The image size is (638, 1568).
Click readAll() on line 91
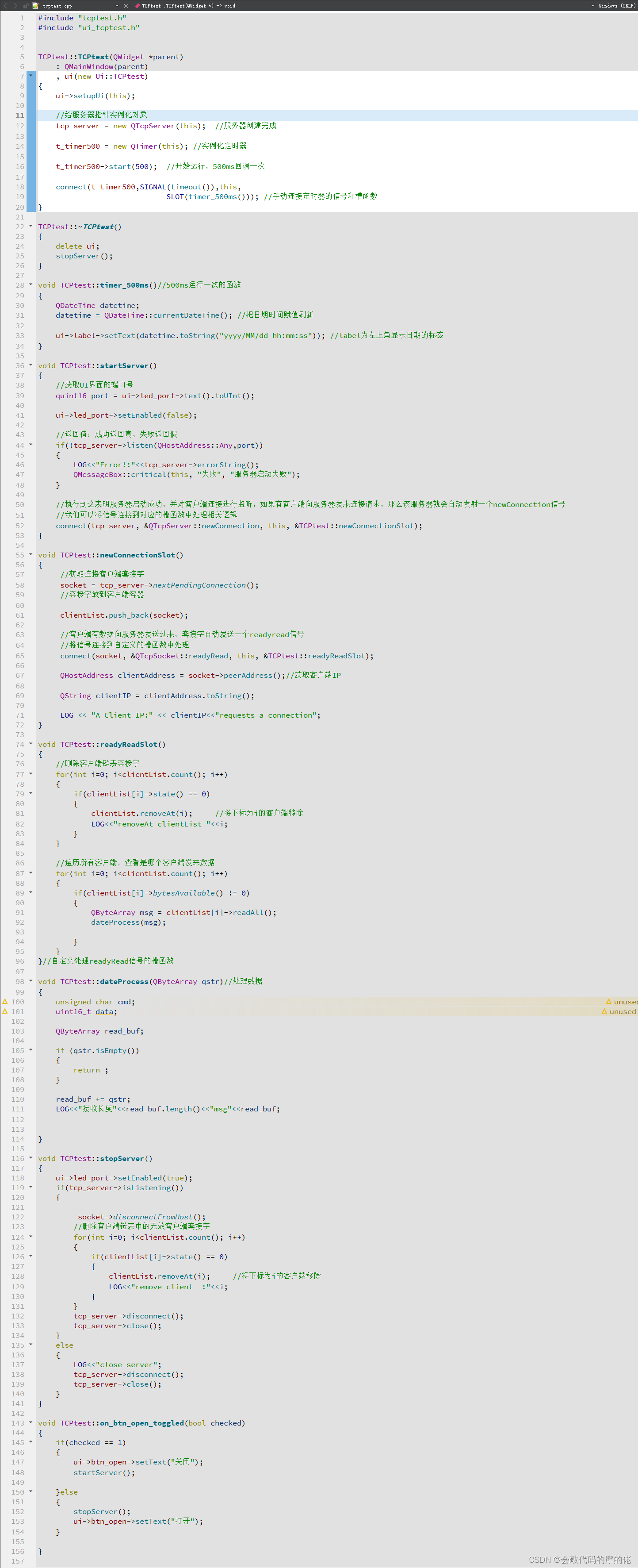click(252, 912)
